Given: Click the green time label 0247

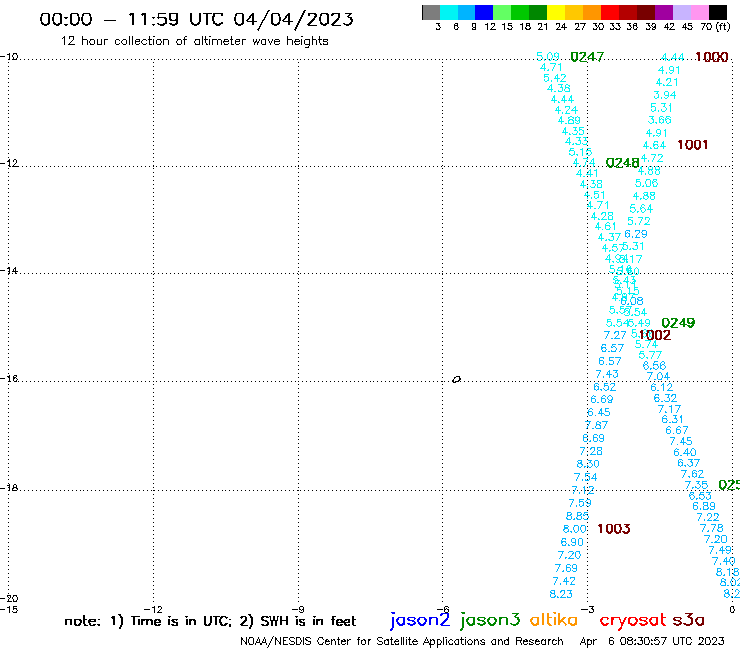Looking at the screenshot, I should (x=587, y=57).
